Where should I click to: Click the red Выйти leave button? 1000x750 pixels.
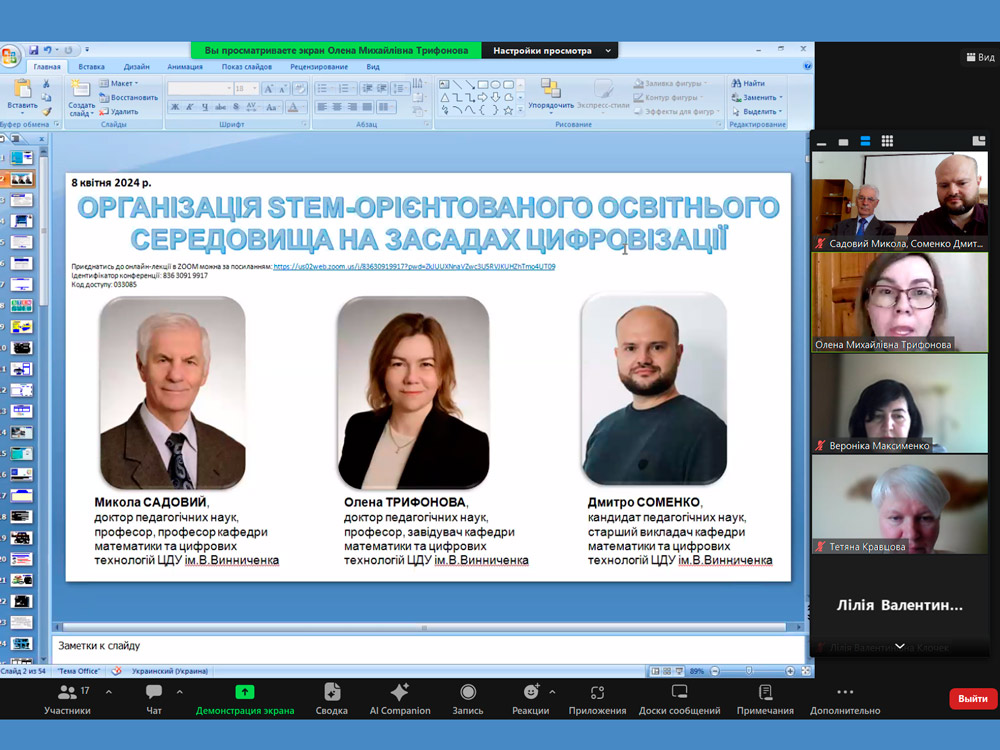[x=972, y=698]
